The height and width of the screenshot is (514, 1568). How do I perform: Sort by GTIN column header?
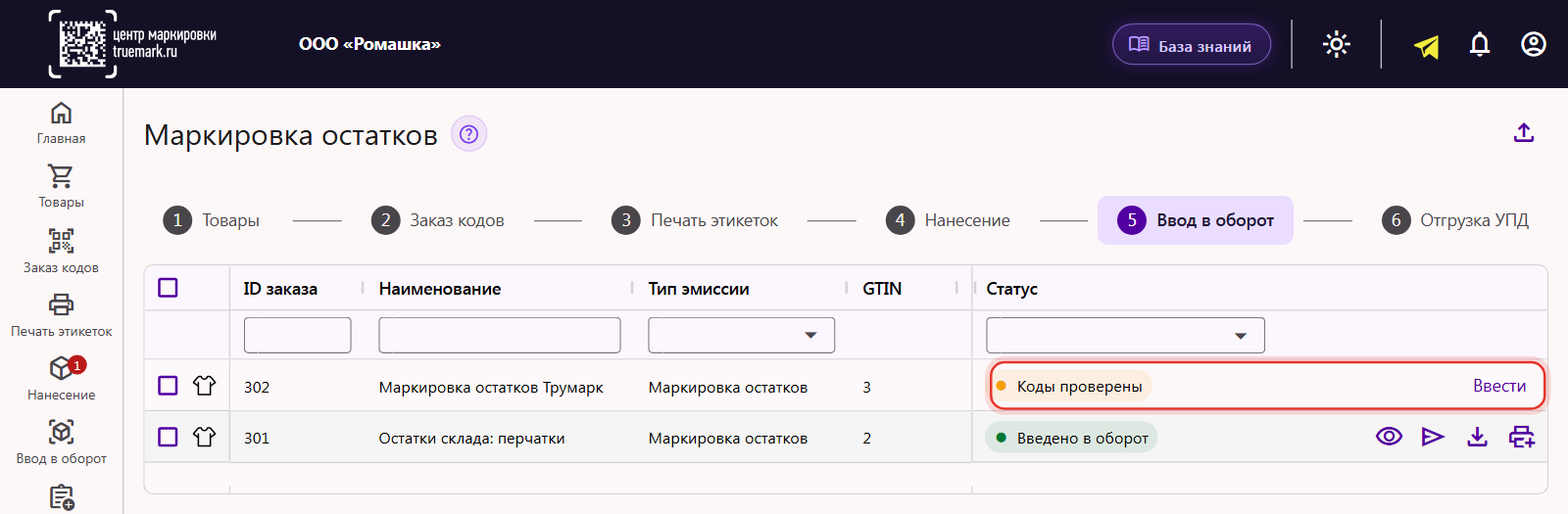882,289
